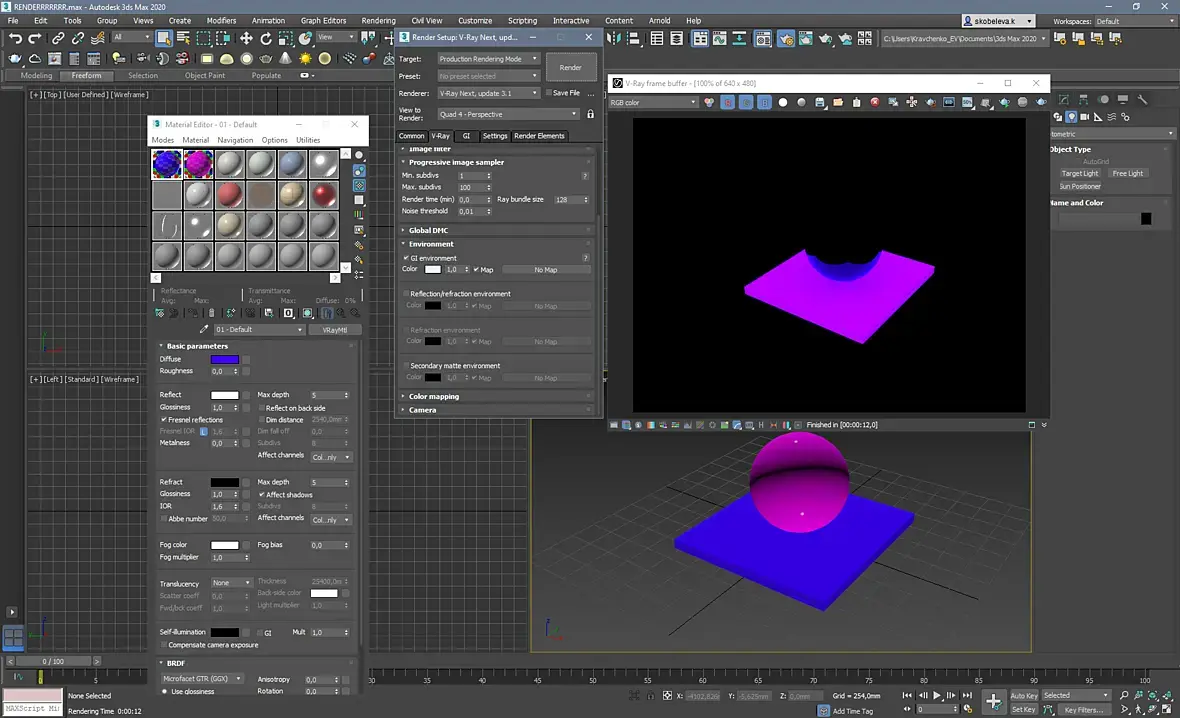Open the Renderer dropdown showing V-Ray Next
This screenshot has width=1180, height=718.
point(489,93)
